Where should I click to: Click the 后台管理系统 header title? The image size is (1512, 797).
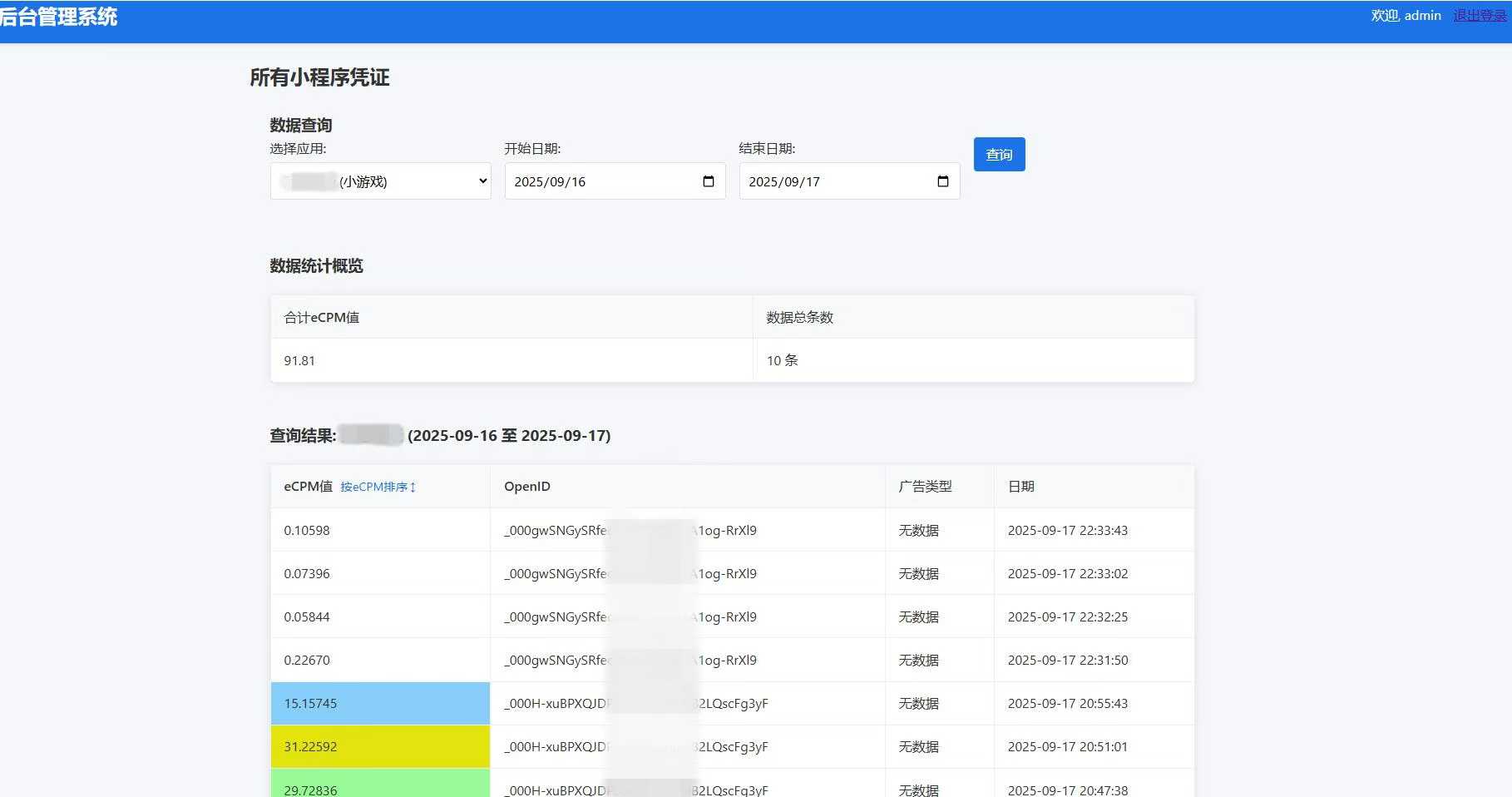58,17
